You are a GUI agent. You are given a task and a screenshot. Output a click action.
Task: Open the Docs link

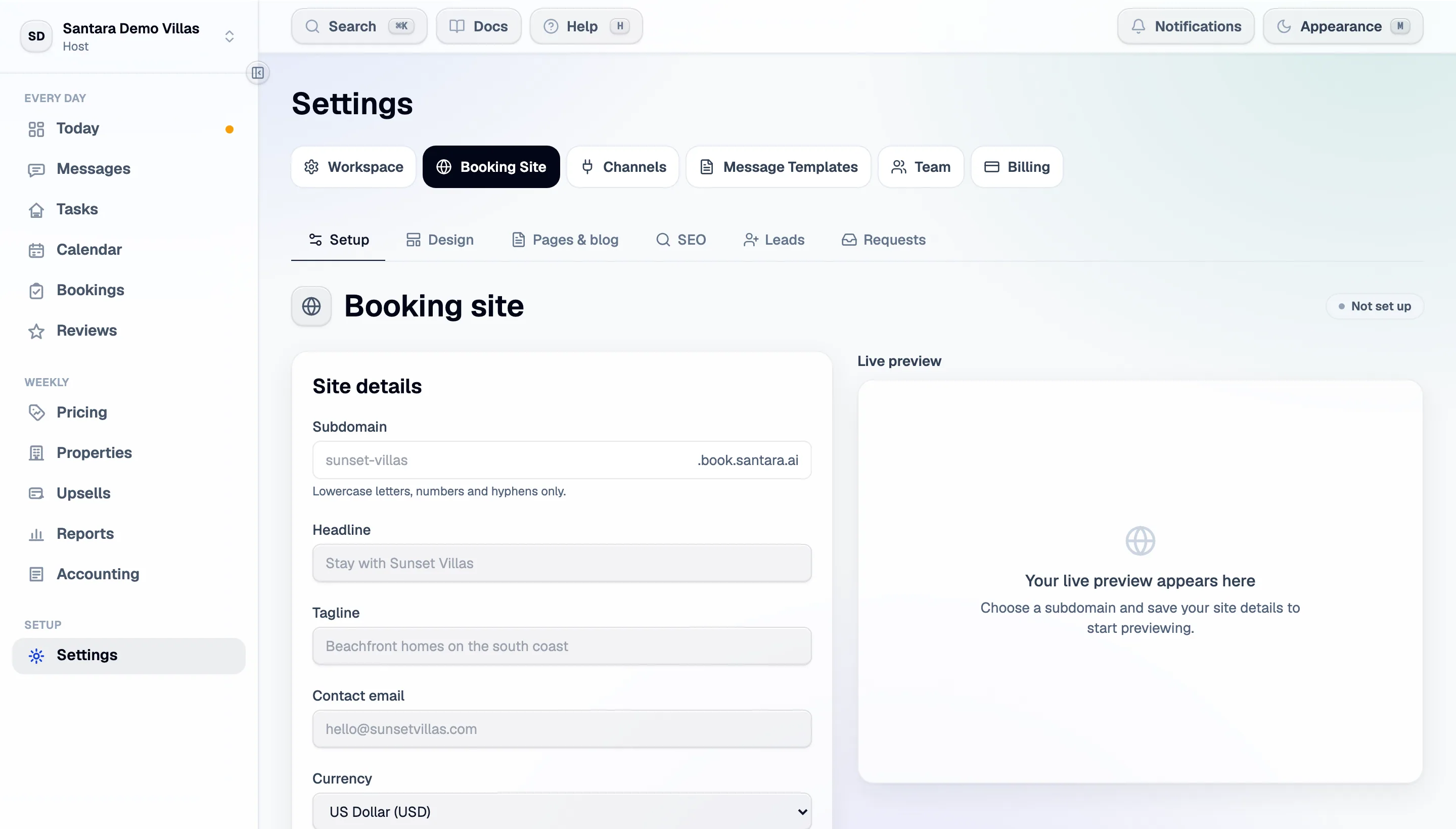(x=478, y=26)
